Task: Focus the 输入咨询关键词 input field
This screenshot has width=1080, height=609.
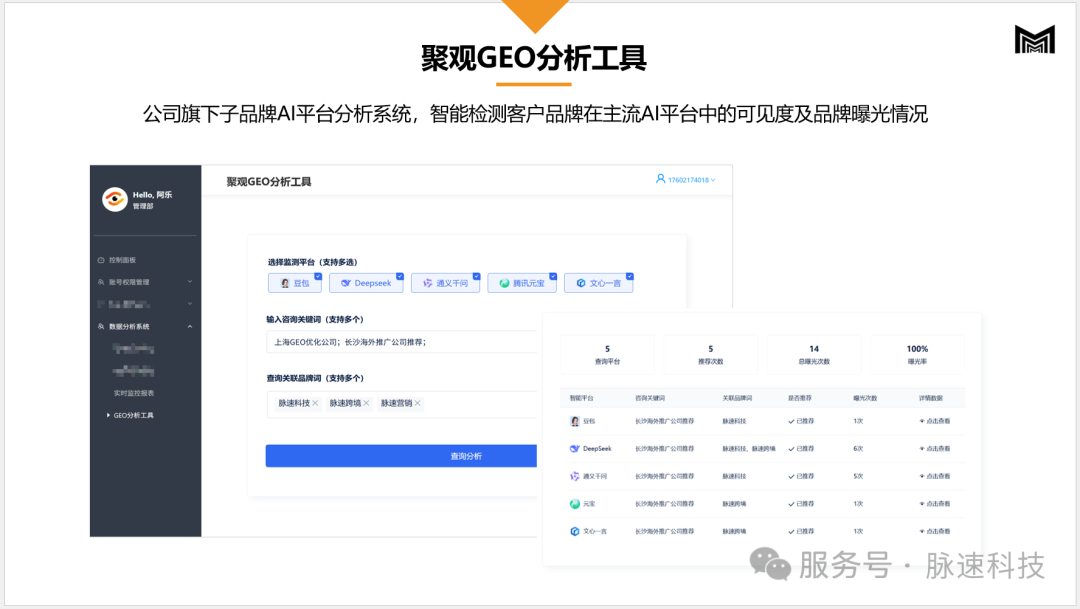Action: tap(402, 342)
